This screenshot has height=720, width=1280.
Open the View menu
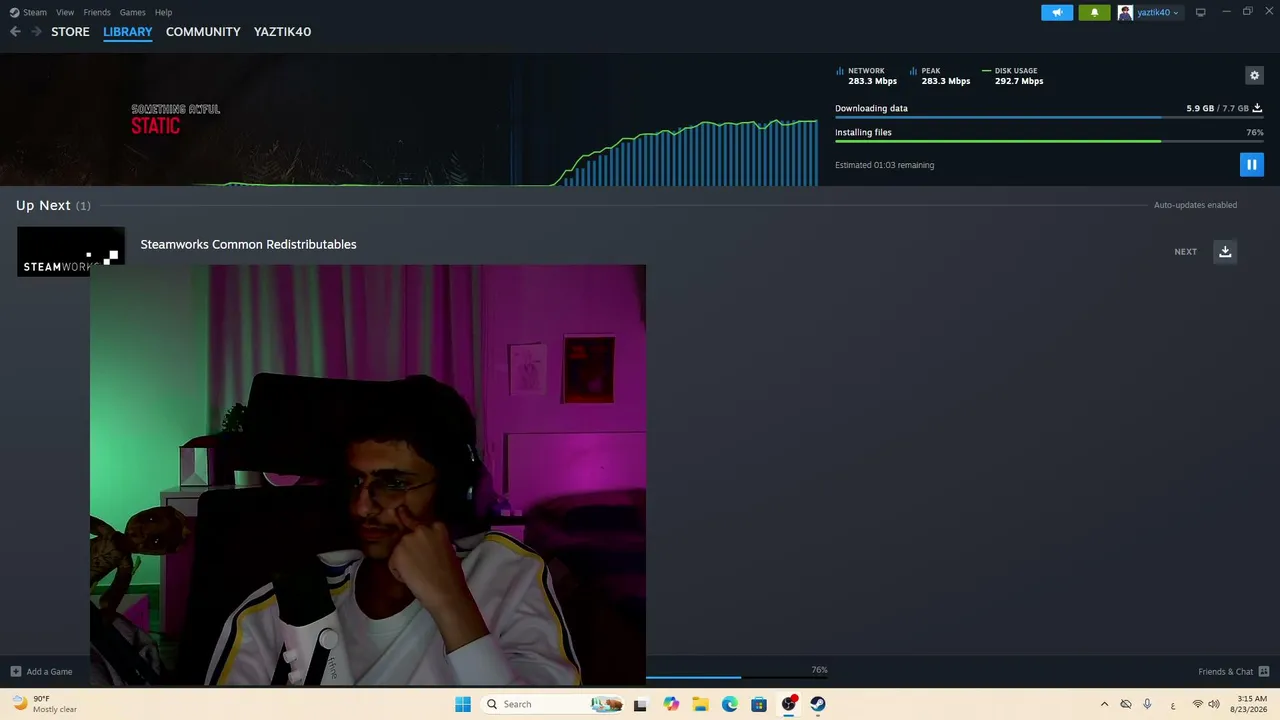click(x=65, y=12)
